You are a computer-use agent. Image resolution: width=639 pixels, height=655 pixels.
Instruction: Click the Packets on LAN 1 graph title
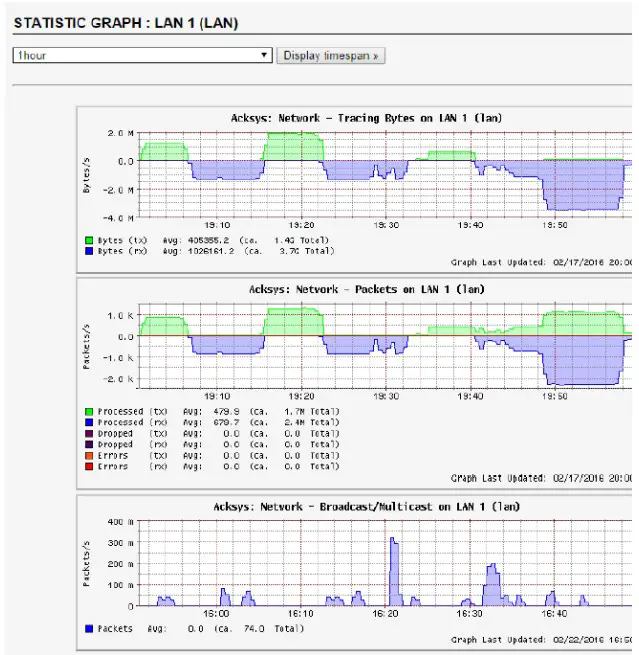367,289
